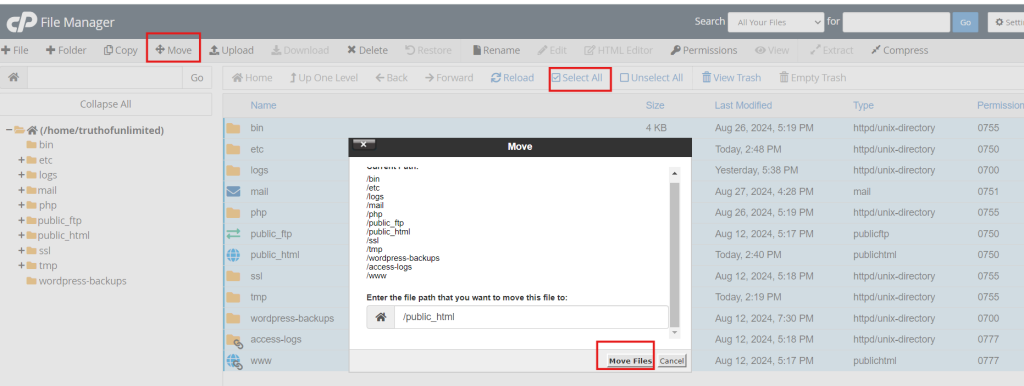The image size is (1024, 386).
Task: Sort file list by Size column
Action: pyautogui.click(x=655, y=105)
